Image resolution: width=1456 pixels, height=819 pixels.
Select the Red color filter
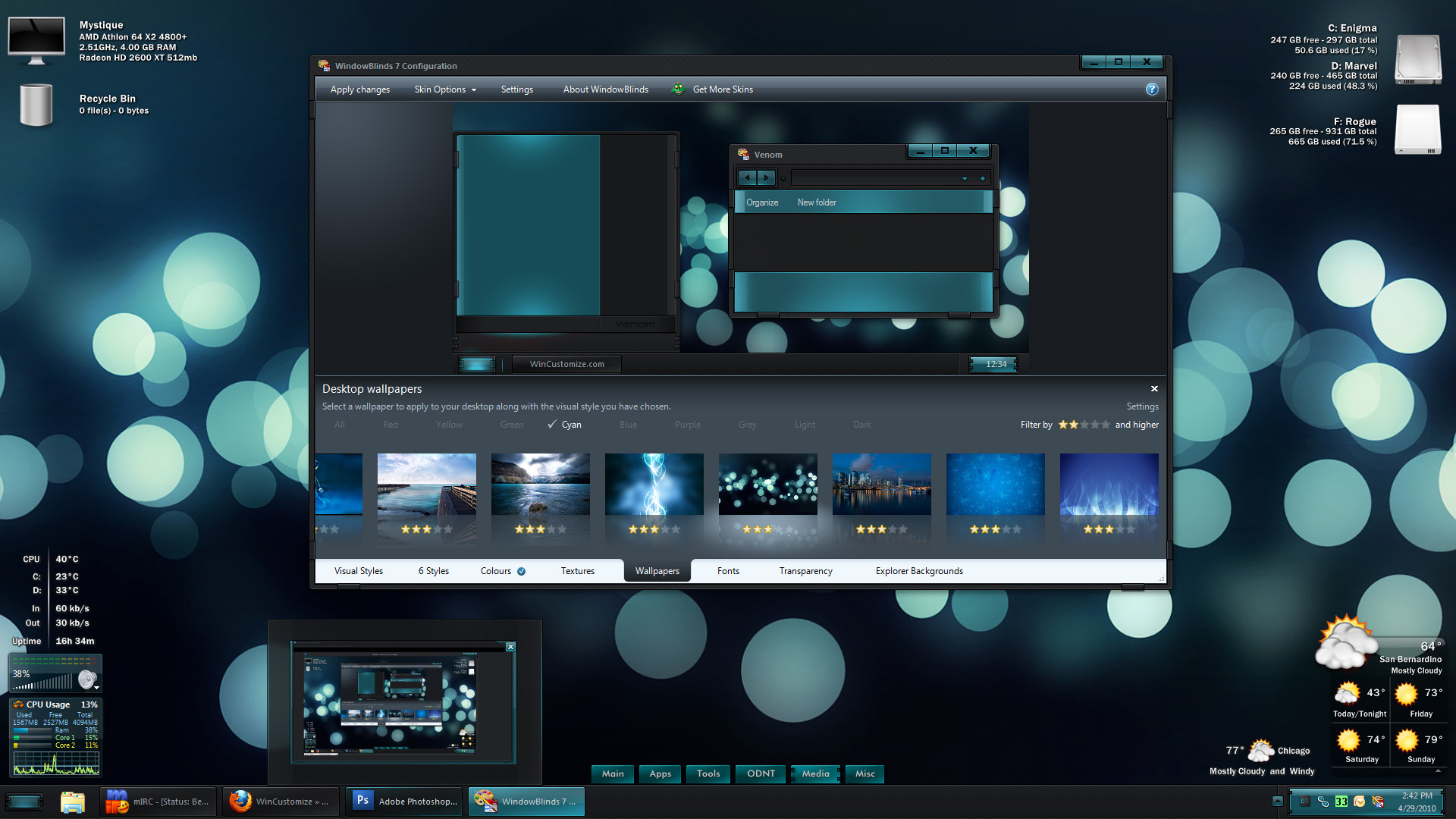point(391,425)
